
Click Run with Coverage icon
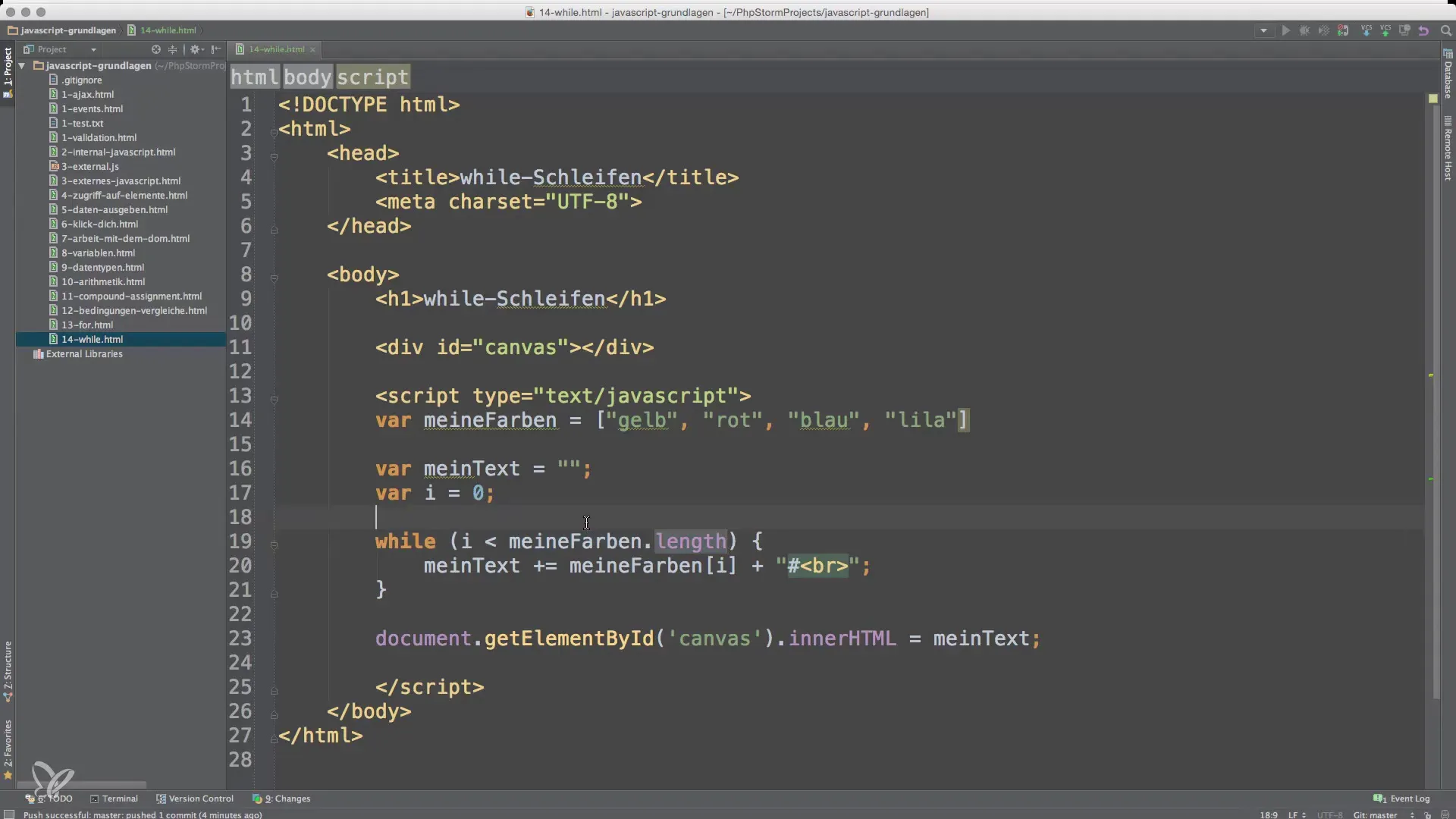click(1323, 31)
